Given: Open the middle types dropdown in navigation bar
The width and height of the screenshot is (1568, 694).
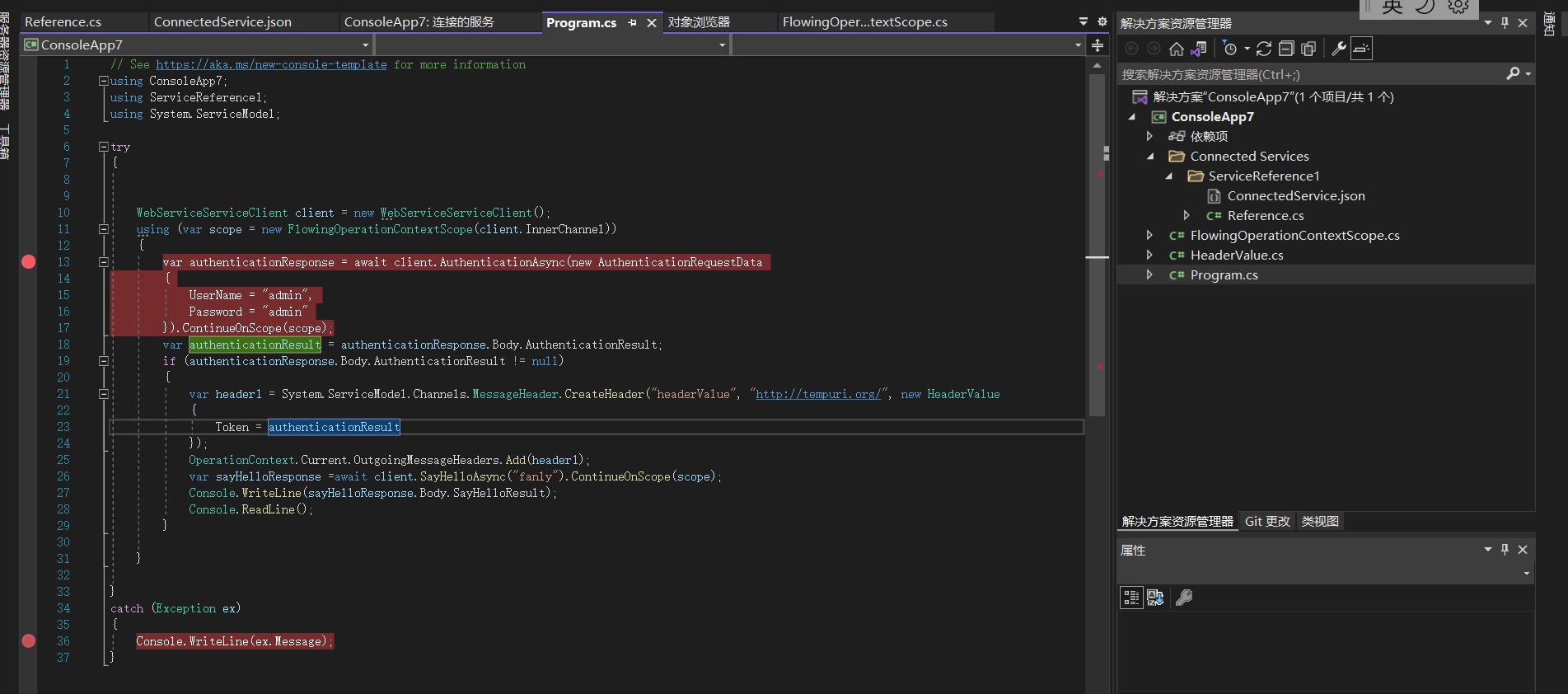Looking at the screenshot, I should (722, 45).
